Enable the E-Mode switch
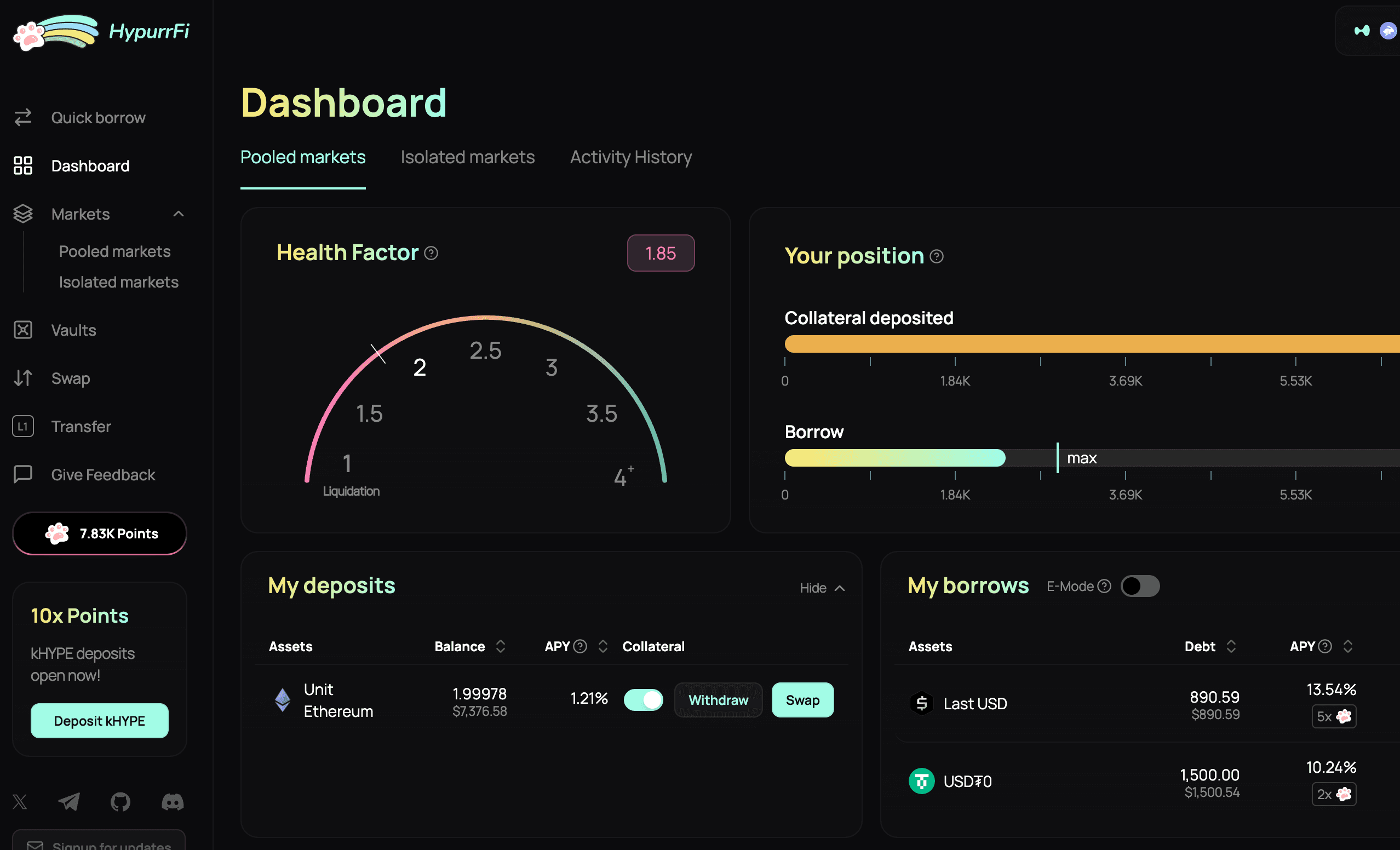 tap(1140, 587)
